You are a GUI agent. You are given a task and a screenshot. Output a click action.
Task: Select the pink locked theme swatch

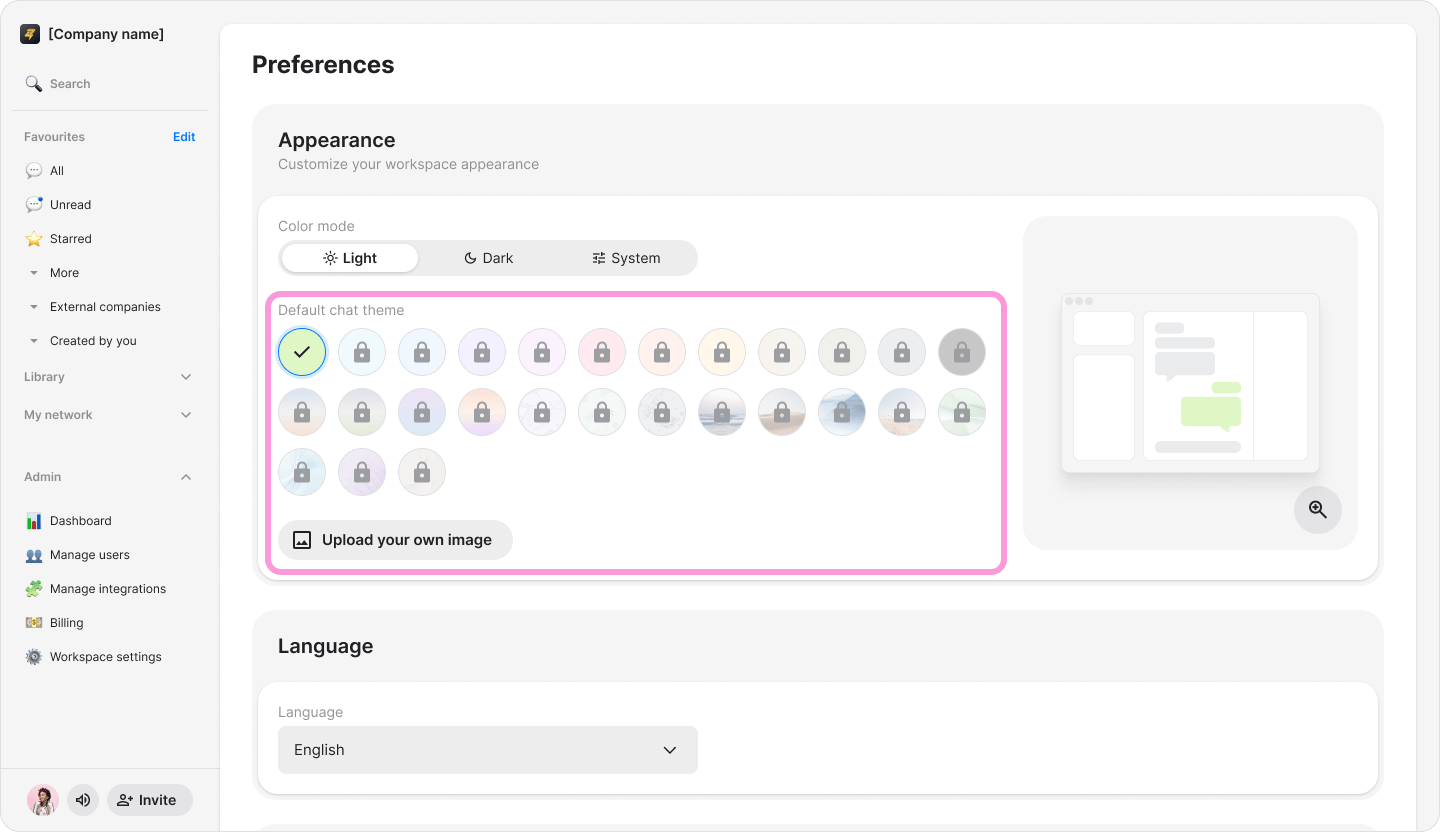coord(602,352)
